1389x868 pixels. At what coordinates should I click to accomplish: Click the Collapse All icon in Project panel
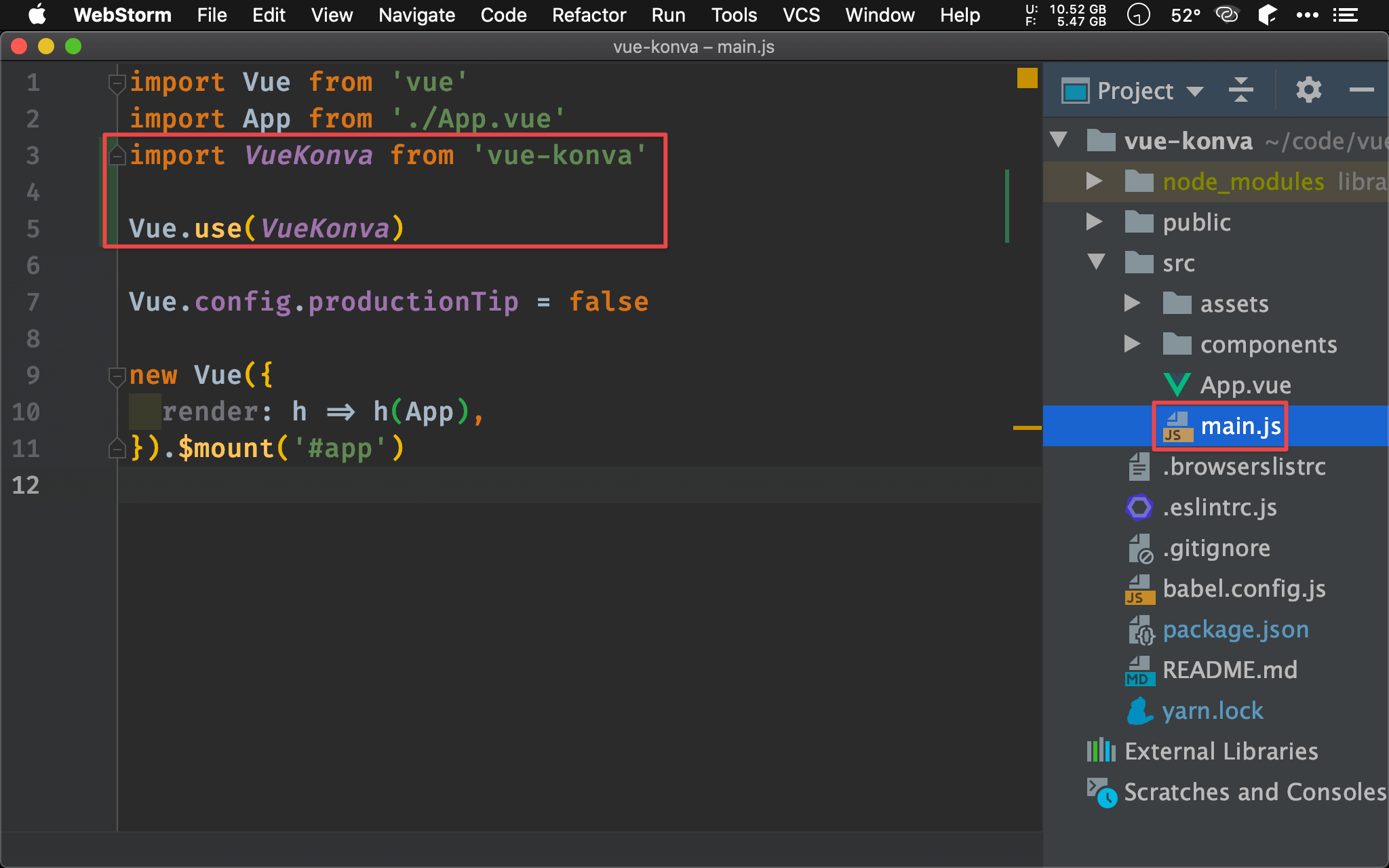tap(1240, 90)
